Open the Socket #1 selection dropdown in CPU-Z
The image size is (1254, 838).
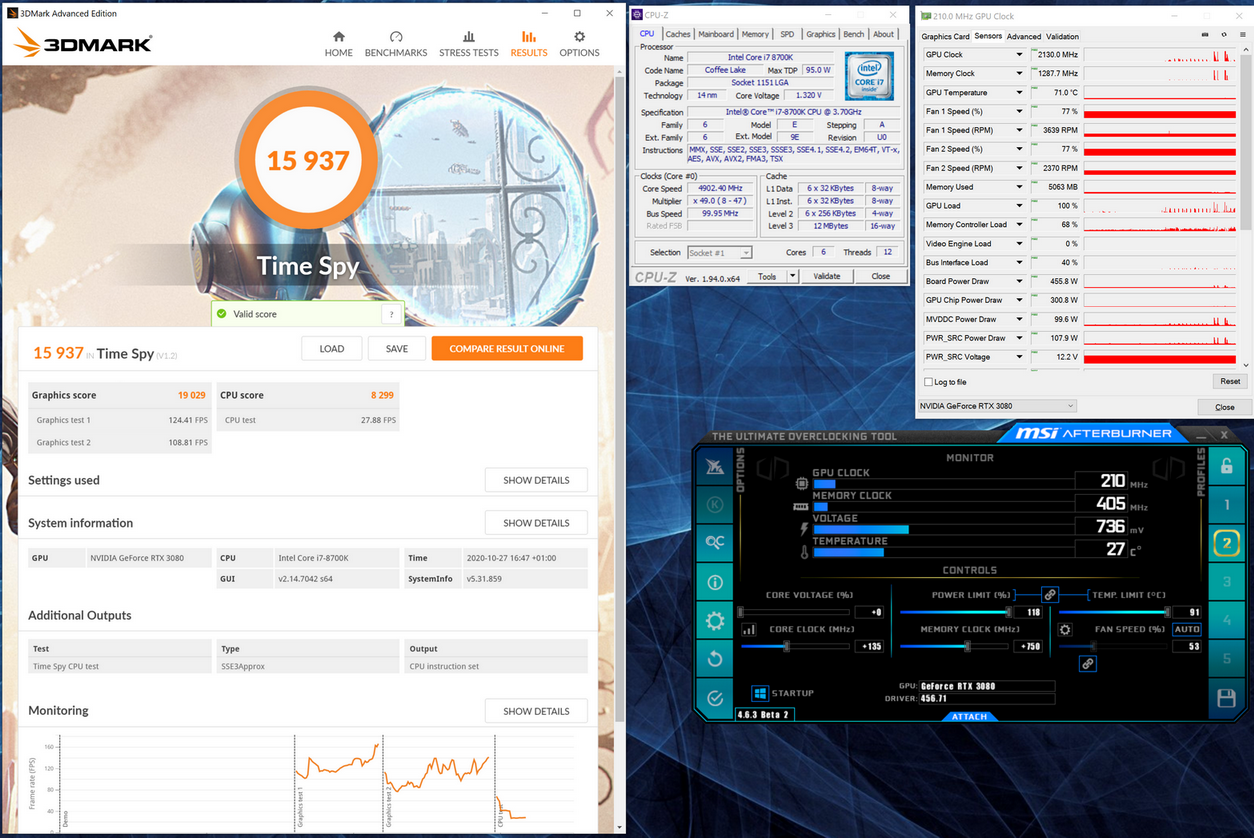(719, 253)
